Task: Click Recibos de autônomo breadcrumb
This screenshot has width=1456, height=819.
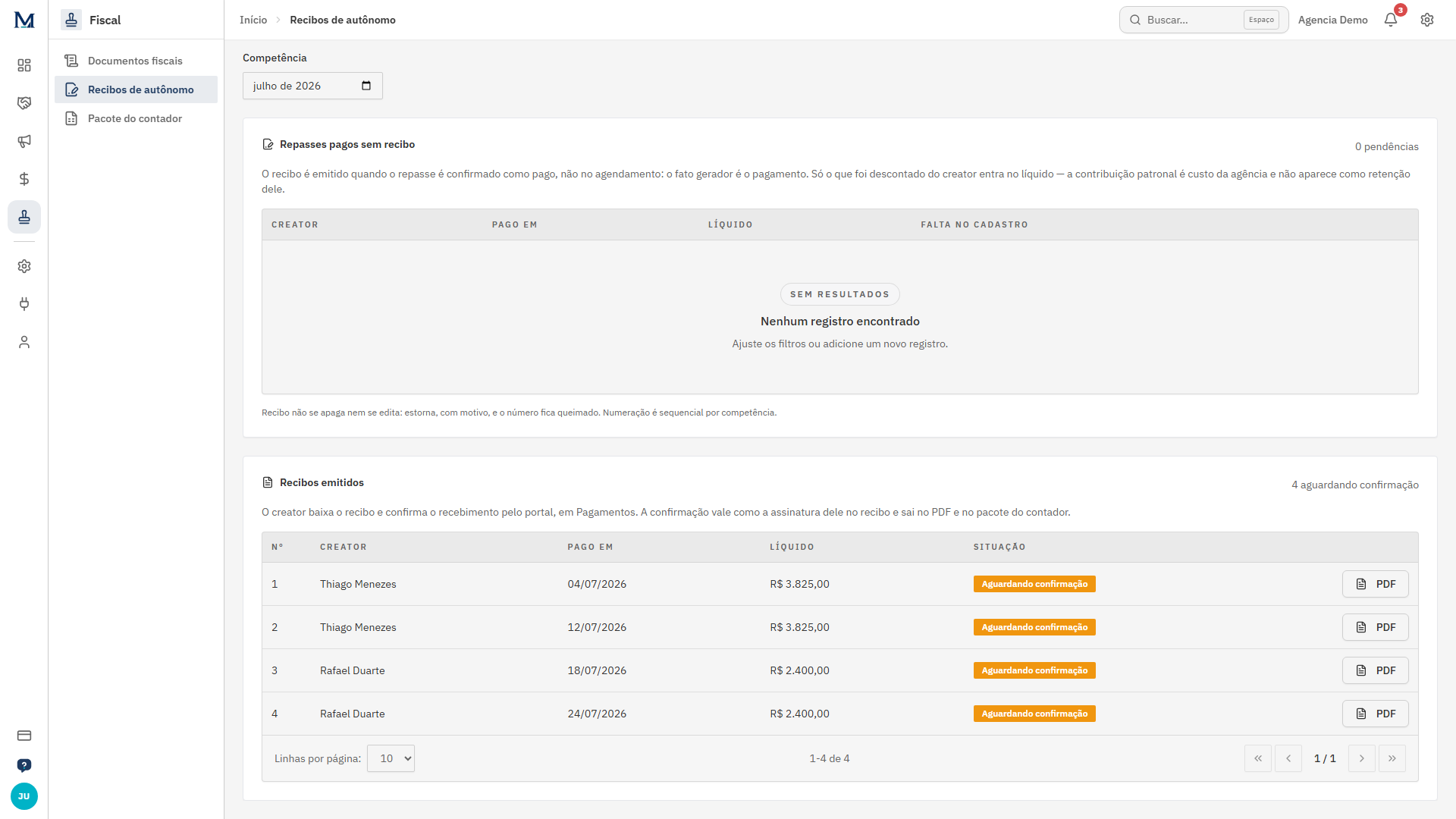Action: point(343,20)
